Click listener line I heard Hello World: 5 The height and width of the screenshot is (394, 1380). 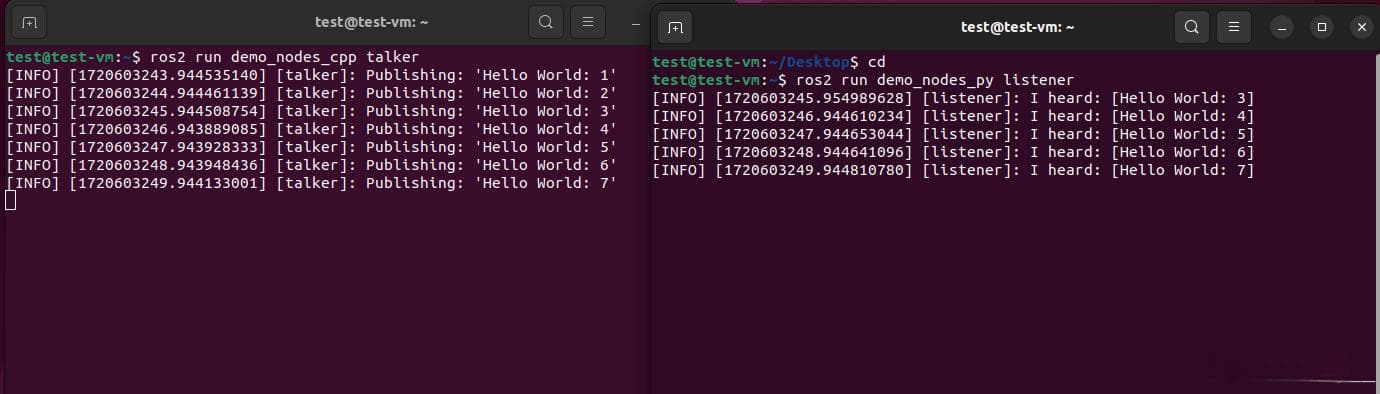point(953,134)
